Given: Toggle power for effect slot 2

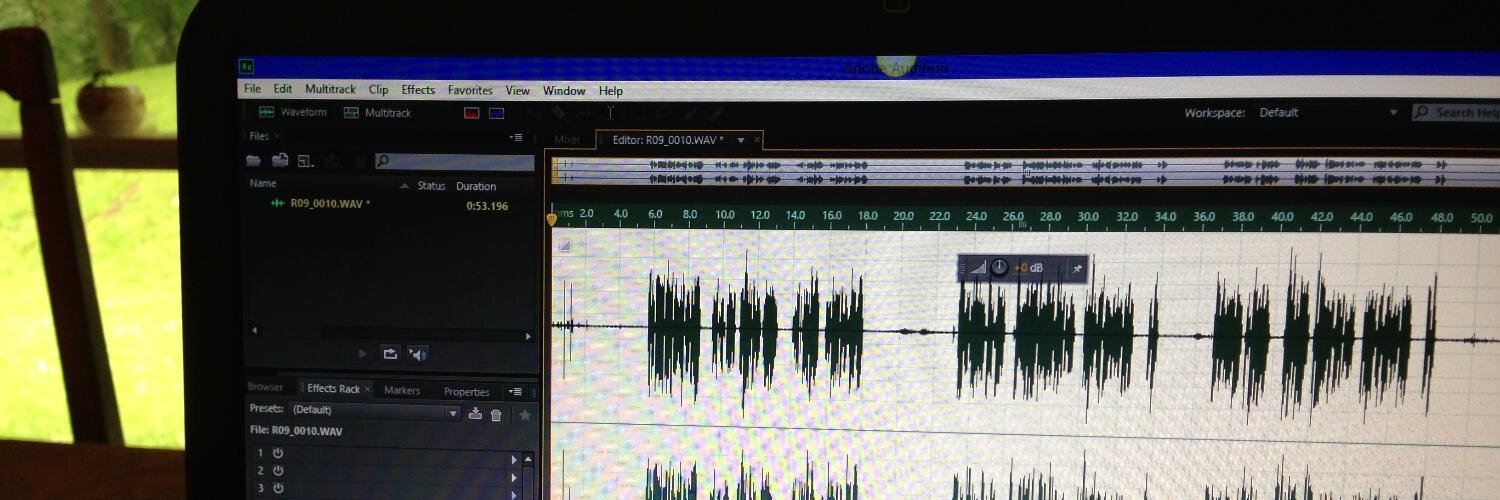Looking at the screenshot, I should click(278, 470).
